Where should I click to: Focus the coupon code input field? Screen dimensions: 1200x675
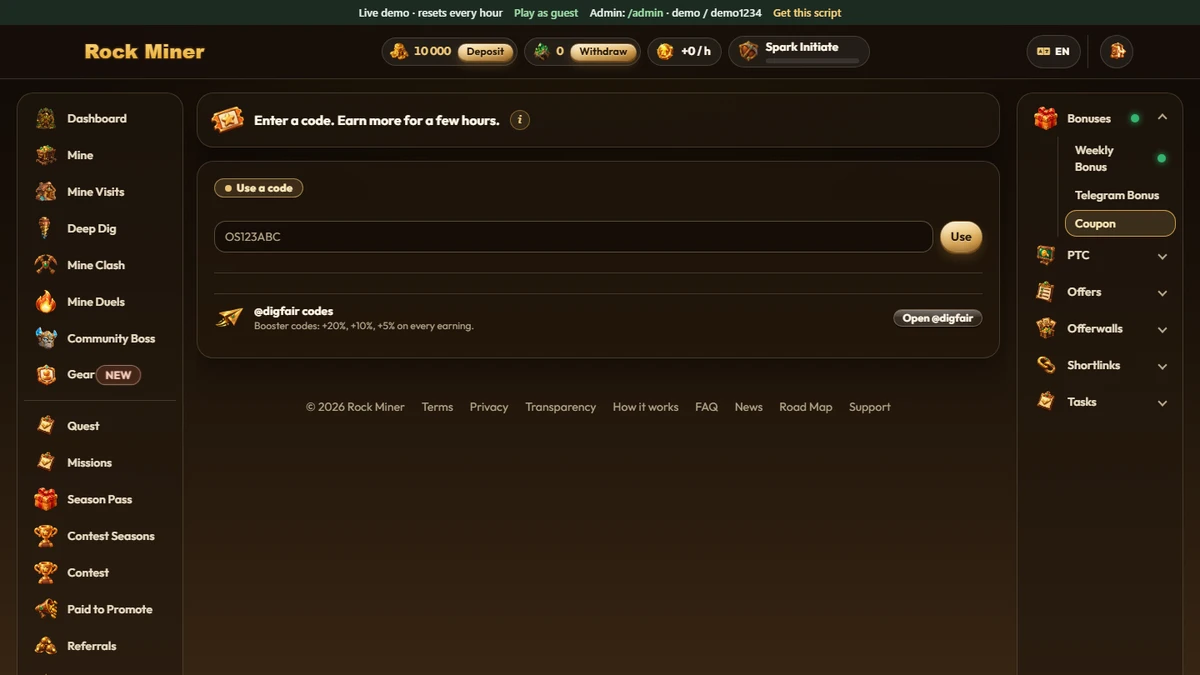(x=573, y=237)
